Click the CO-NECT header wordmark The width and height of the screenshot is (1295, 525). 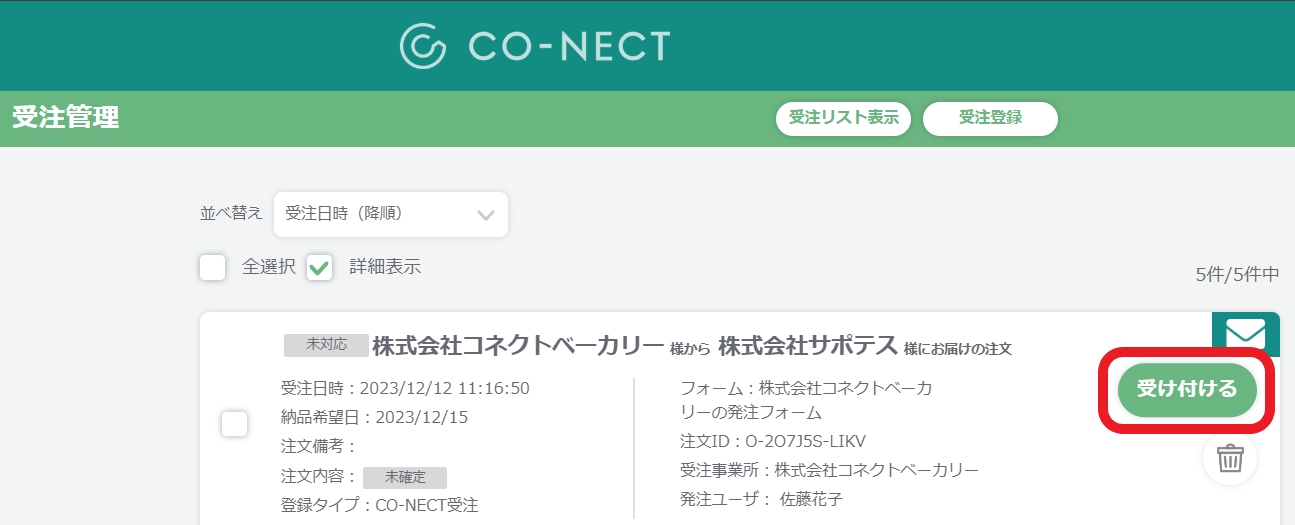pyautogui.click(x=569, y=46)
